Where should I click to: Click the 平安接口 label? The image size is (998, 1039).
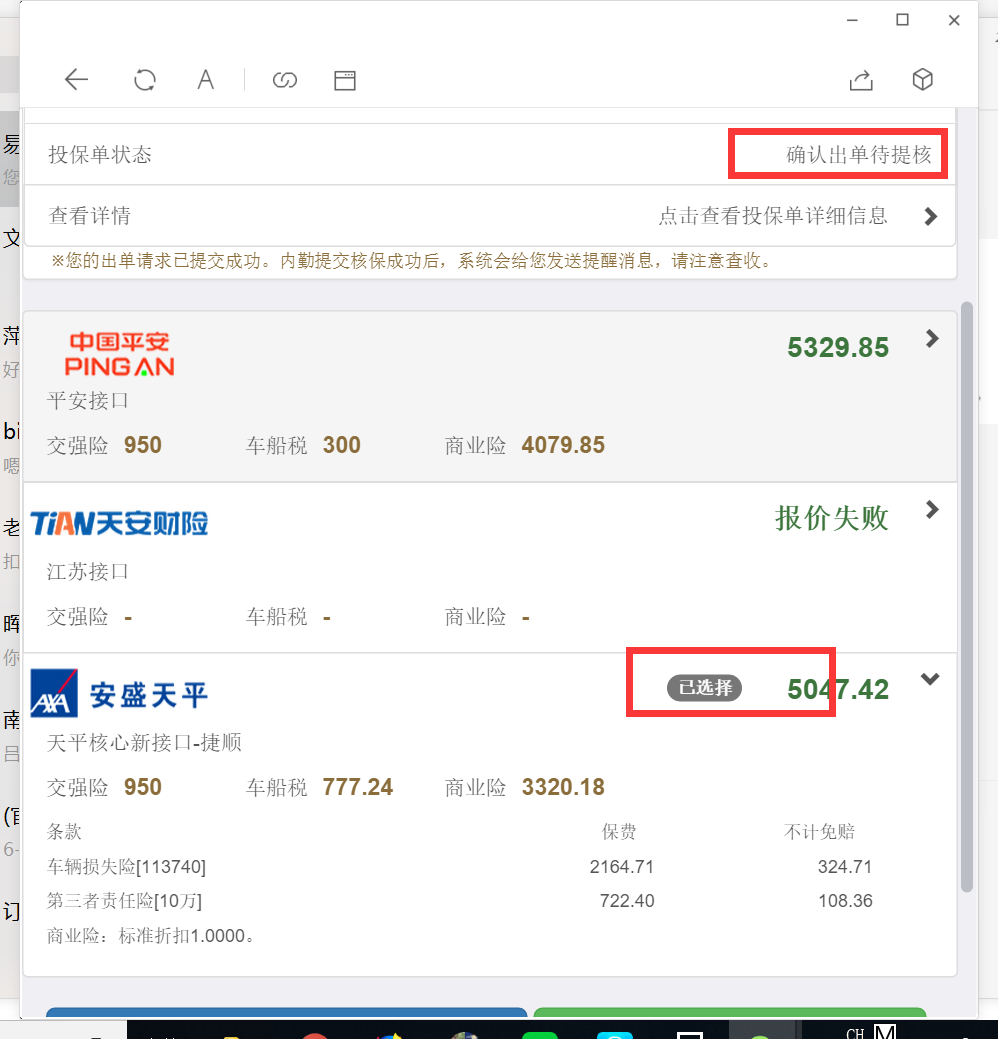pos(87,401)
